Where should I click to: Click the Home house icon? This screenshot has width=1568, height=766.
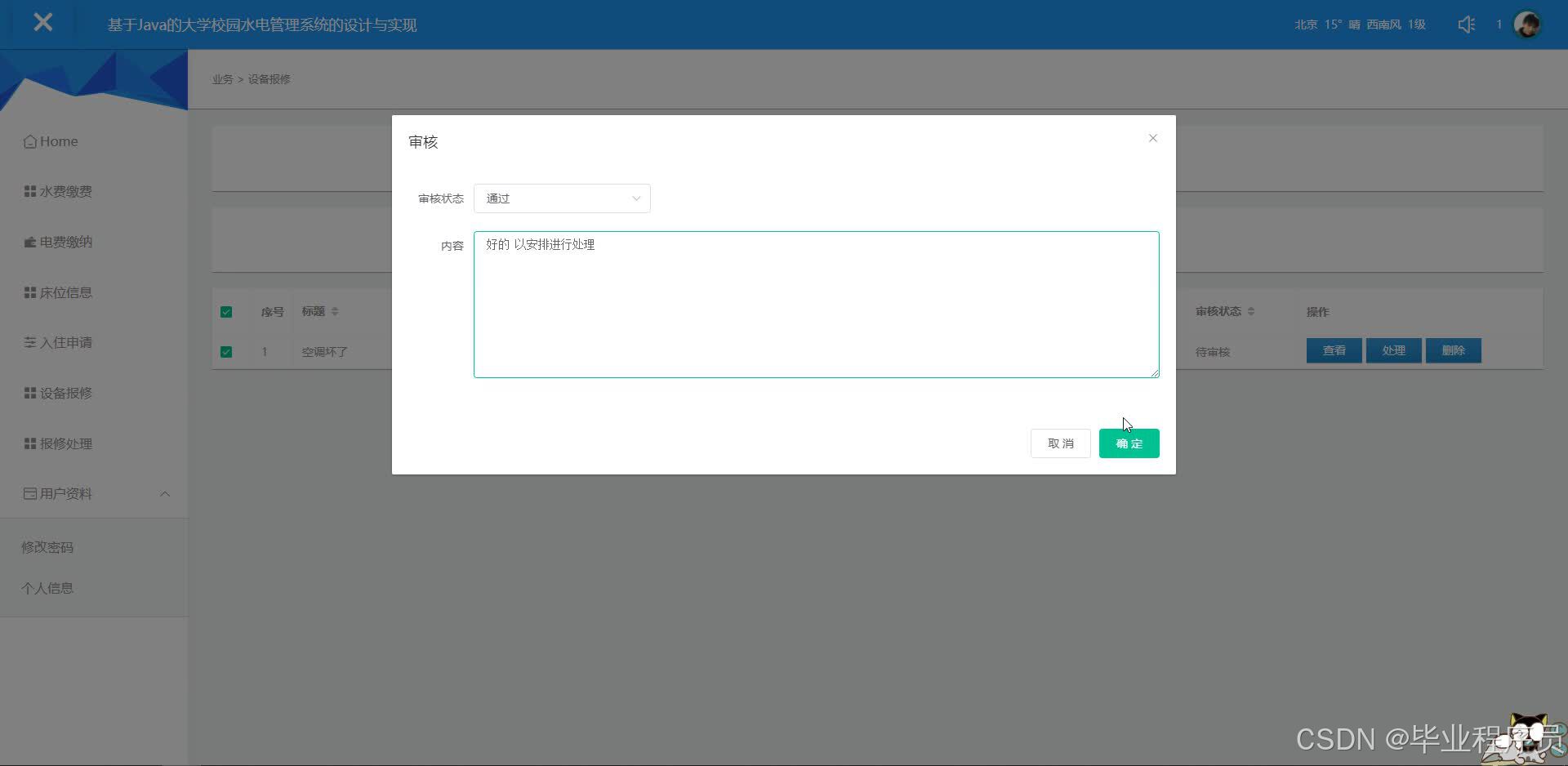click(30, 141)
